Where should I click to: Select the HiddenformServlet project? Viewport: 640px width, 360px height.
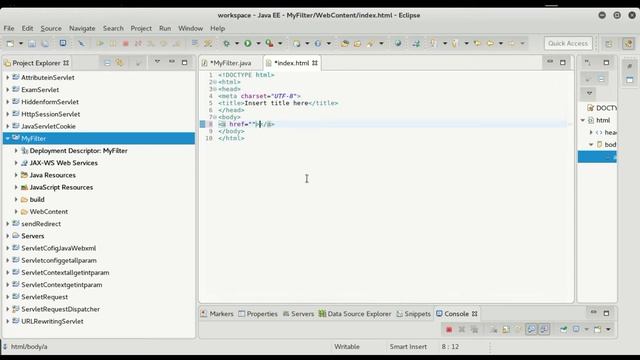pos(50,102)
